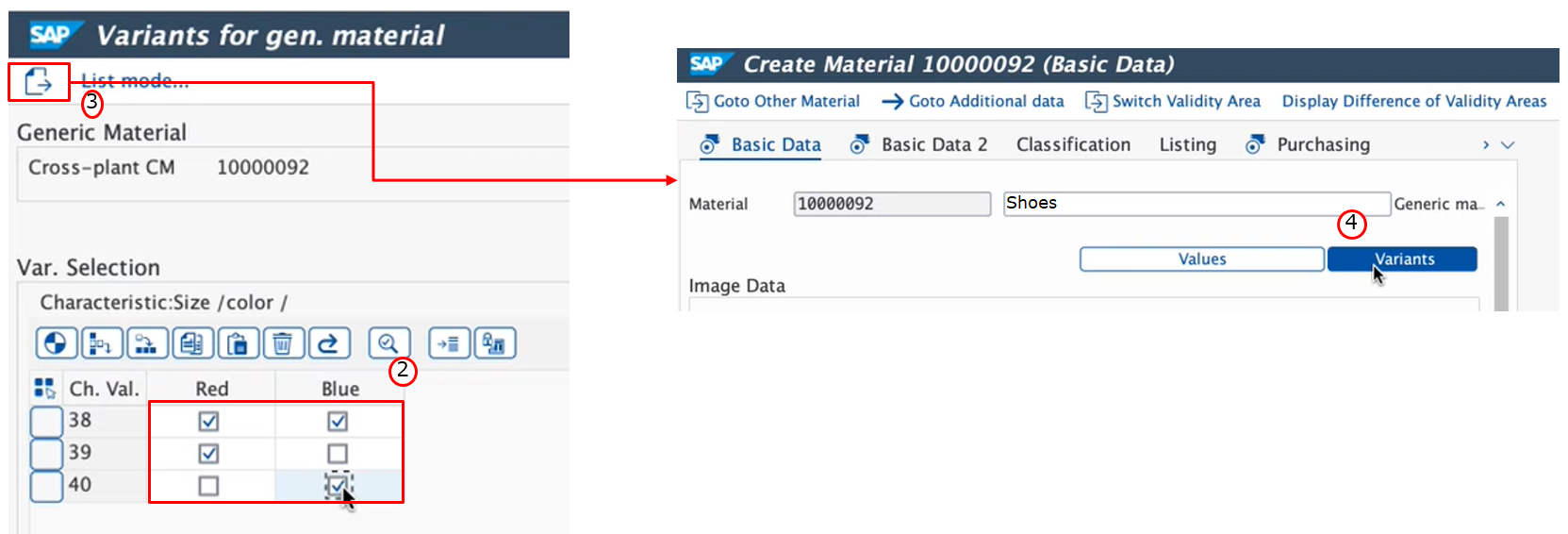Collapse the section using the up caret

1500,204
